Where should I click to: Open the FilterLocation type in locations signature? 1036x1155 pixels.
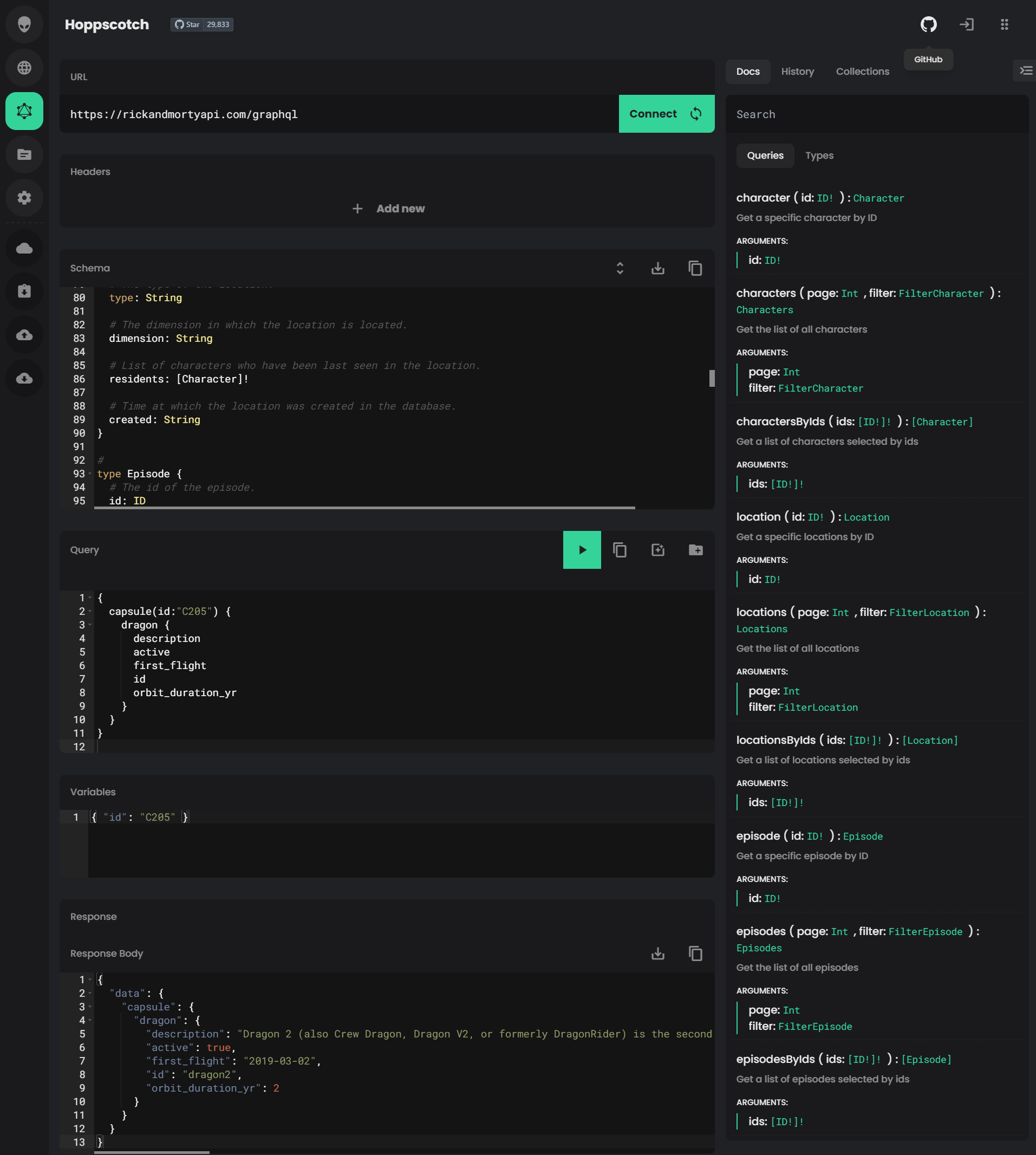[x=929, y=612]
